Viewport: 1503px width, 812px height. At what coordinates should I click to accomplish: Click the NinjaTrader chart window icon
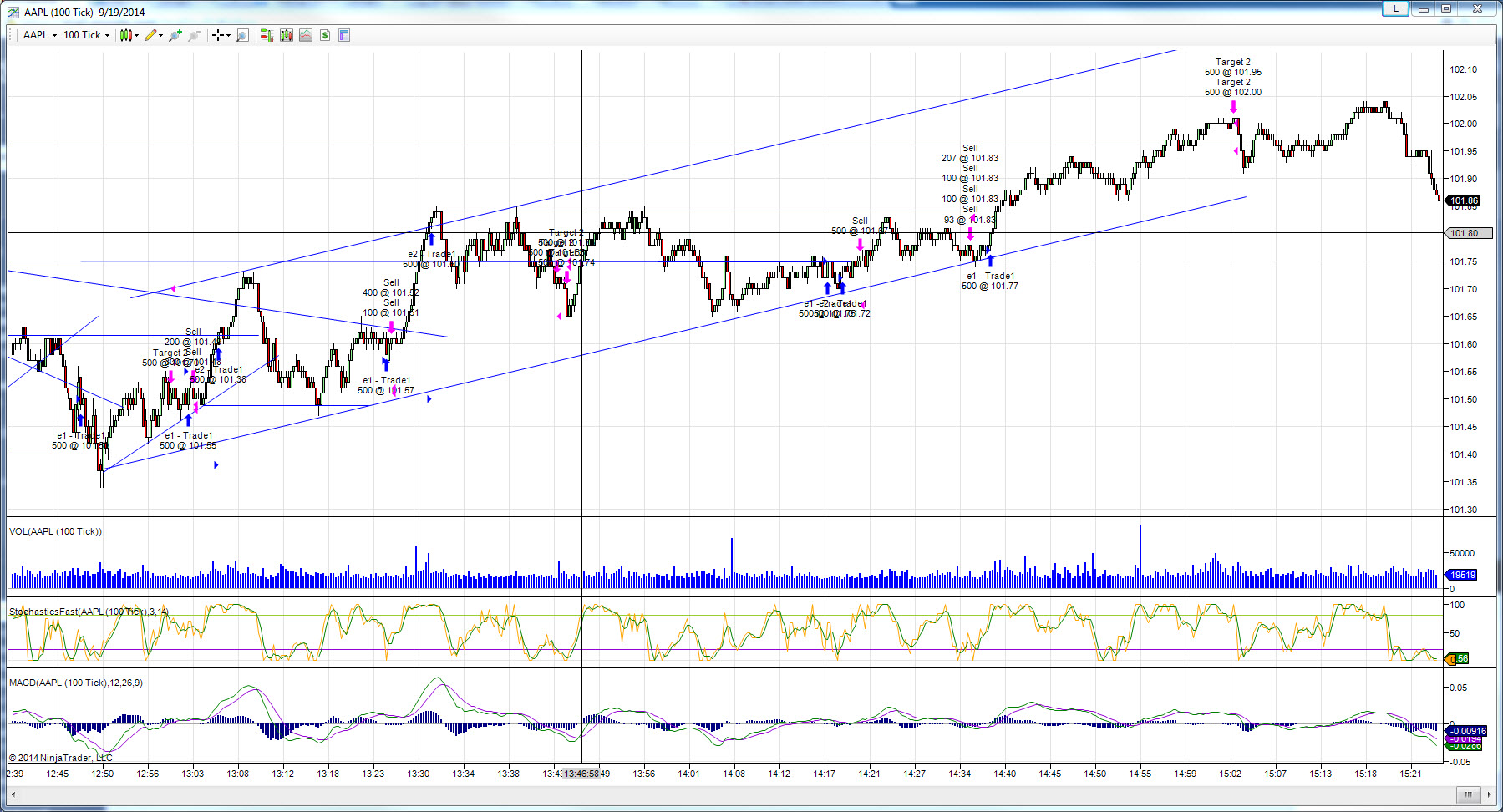click(x=13, y=12)
